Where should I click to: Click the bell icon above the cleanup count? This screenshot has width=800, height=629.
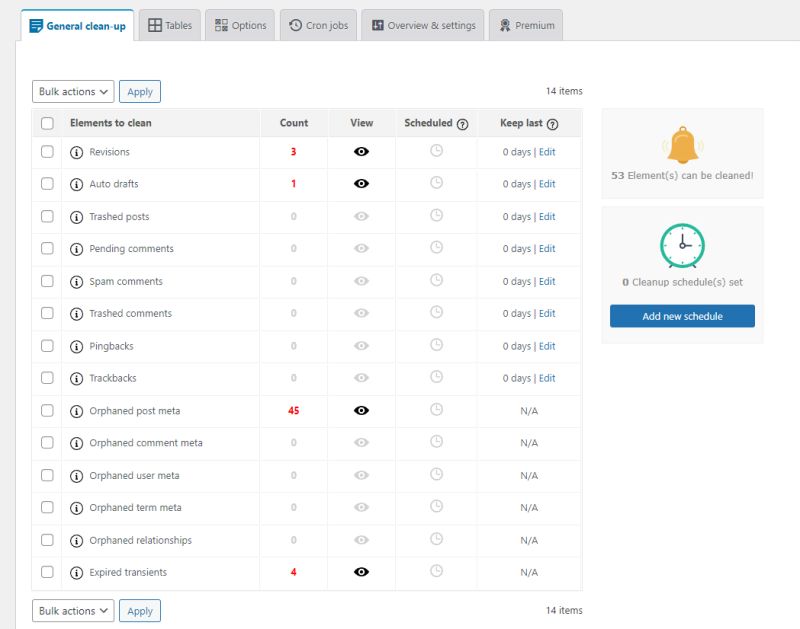coord(682,147)
